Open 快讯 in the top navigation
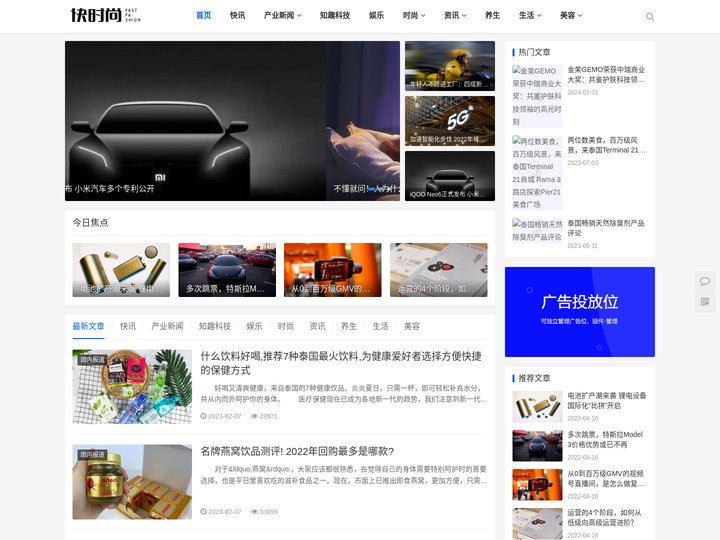Image resolution: width=720 pixels, height=540 pixels. tap(237, 15)
